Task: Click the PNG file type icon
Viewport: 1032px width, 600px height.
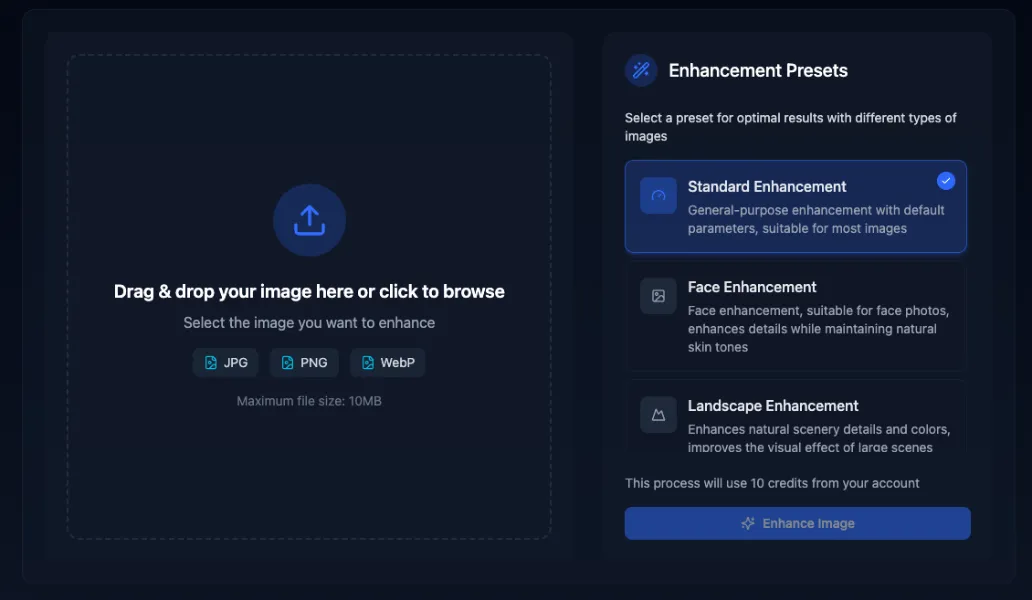Action: pyautogui.click(x=288, y=363)
